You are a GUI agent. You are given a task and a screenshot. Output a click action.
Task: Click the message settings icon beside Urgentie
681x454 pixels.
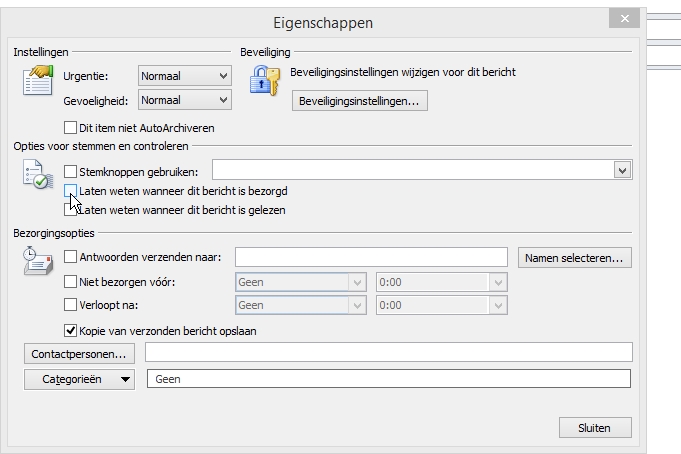click(x=38, y=80)
